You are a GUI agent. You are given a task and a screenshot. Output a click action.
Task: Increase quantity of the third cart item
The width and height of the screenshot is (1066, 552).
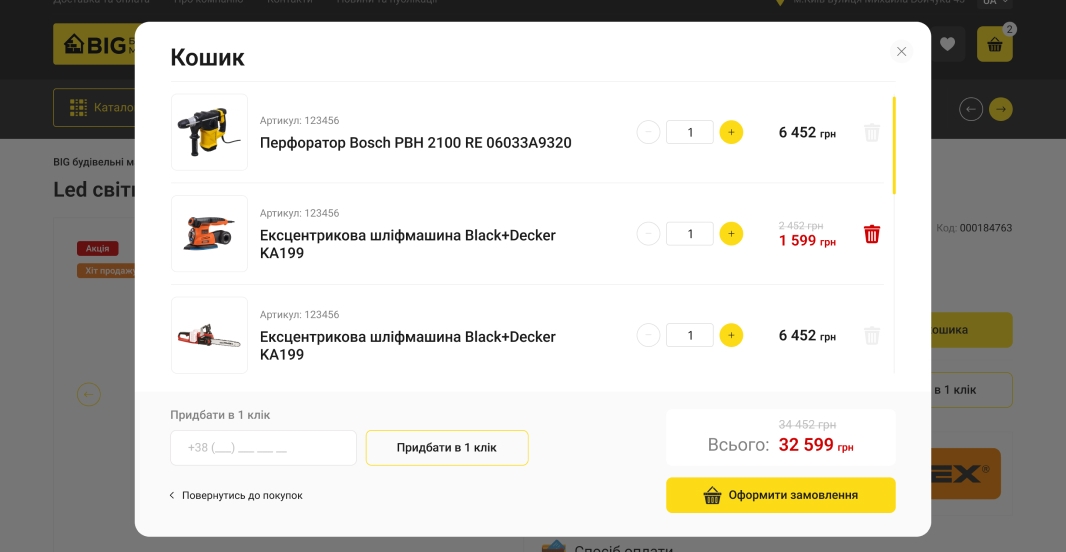(x=731, y=335)
